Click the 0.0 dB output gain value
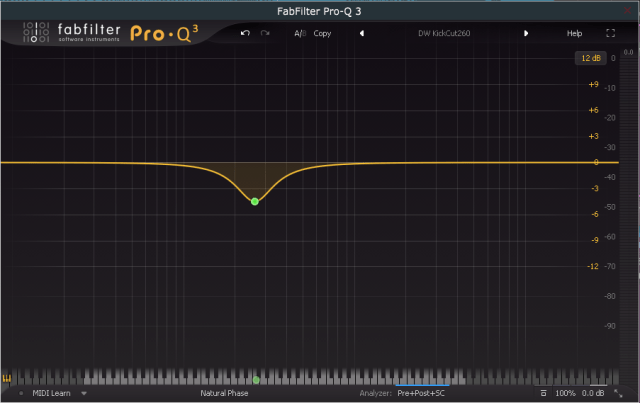640x403 pixels. tap(594, 394)
